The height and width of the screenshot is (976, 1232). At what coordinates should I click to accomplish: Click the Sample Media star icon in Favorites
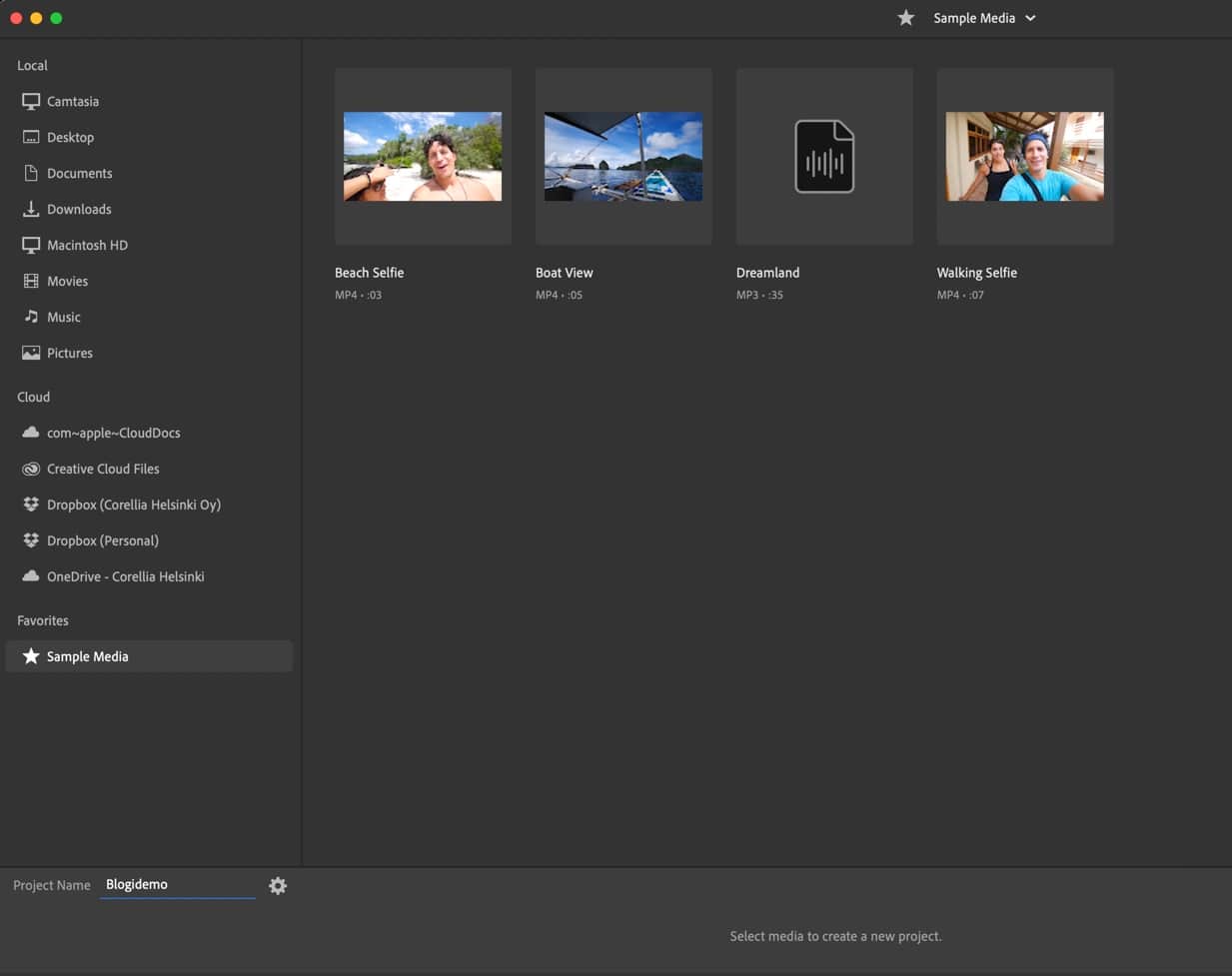(x=31, y=656)
